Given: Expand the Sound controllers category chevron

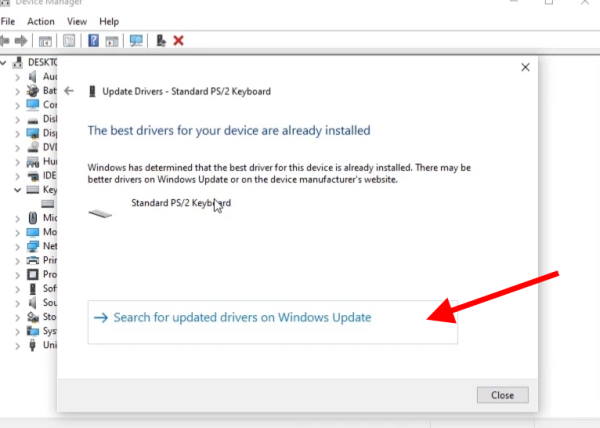Looking at the screenshot, I should (18, 303).
